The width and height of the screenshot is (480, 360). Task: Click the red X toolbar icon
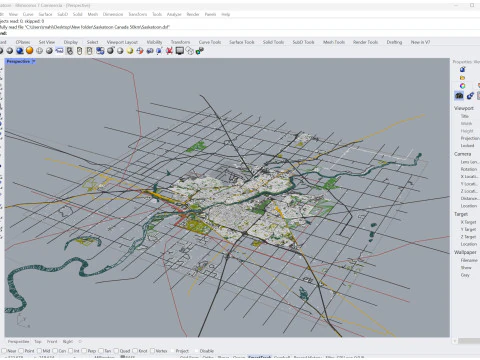[x=170, y=51]
